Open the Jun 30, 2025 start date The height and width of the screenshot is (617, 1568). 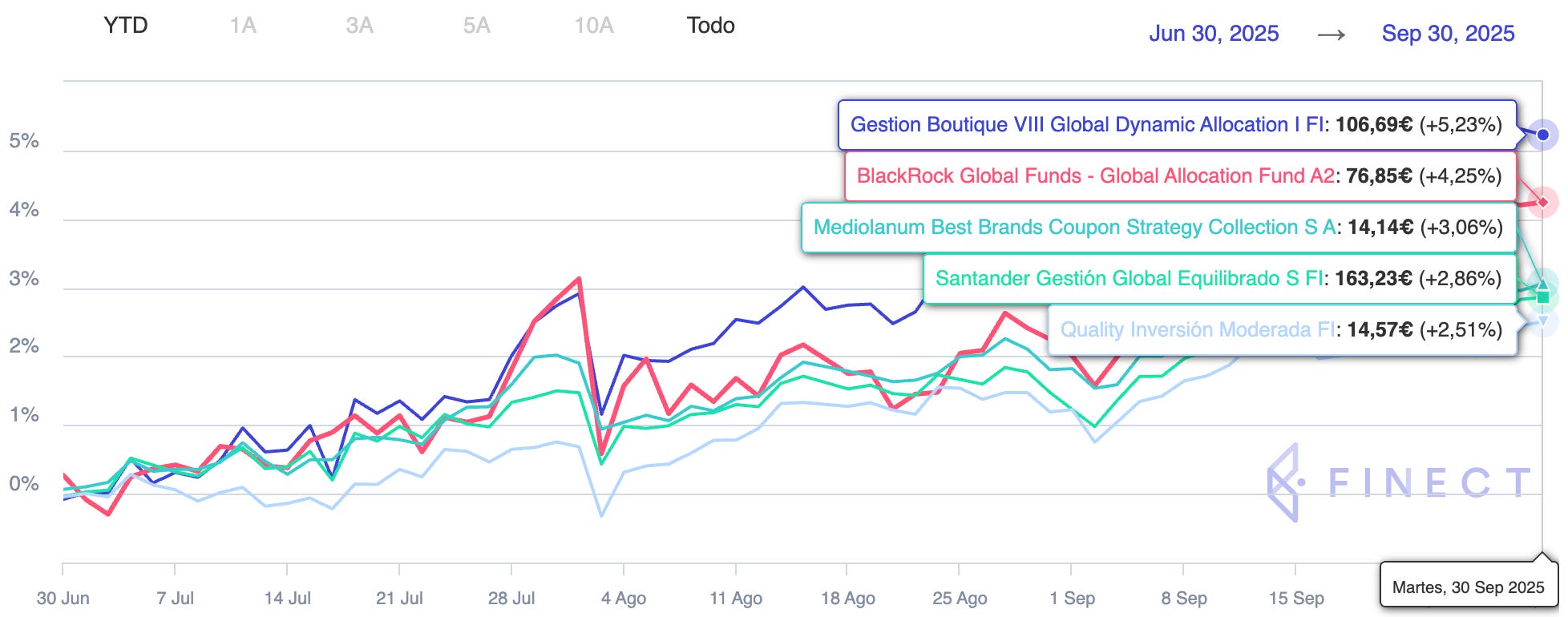[1214, 34]
